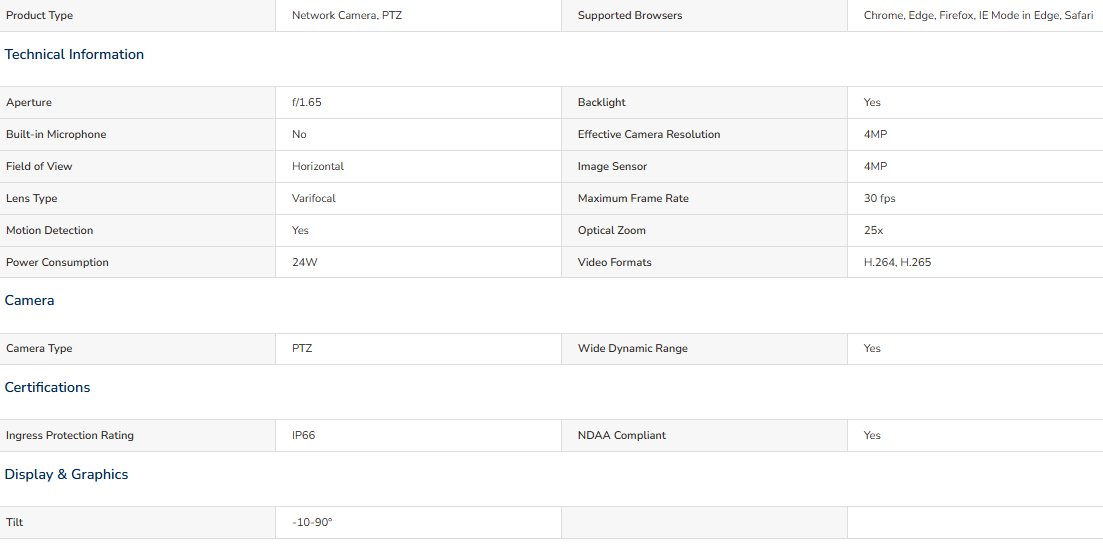
Task: Click the Field of View Horizontal value
Action: [x=318, y=167]
